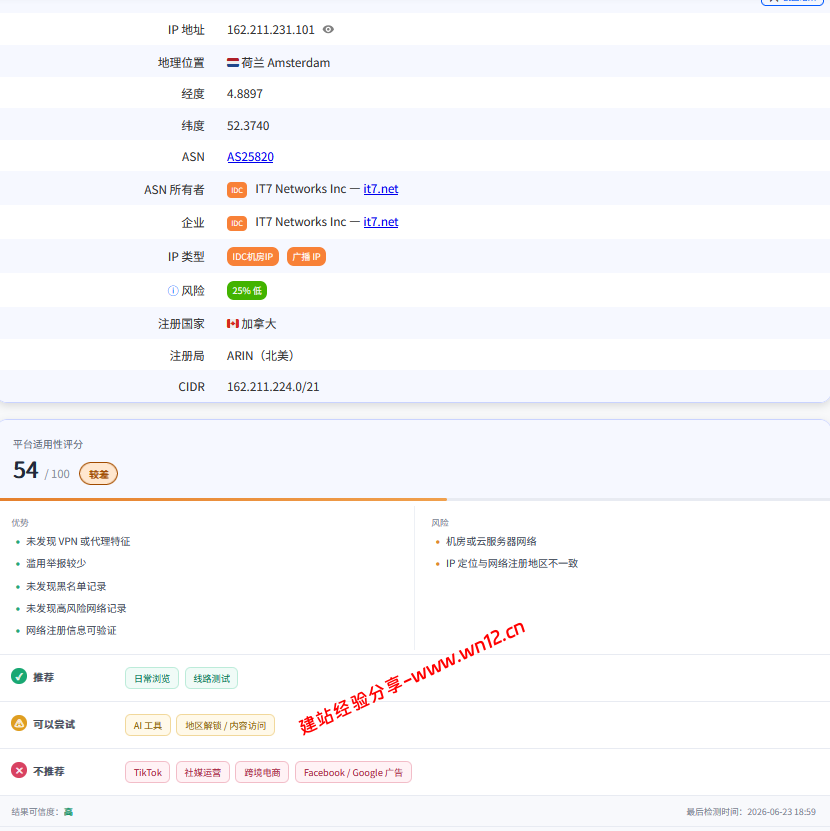Click the IDC badge in 企业 row

pos(237,223)
